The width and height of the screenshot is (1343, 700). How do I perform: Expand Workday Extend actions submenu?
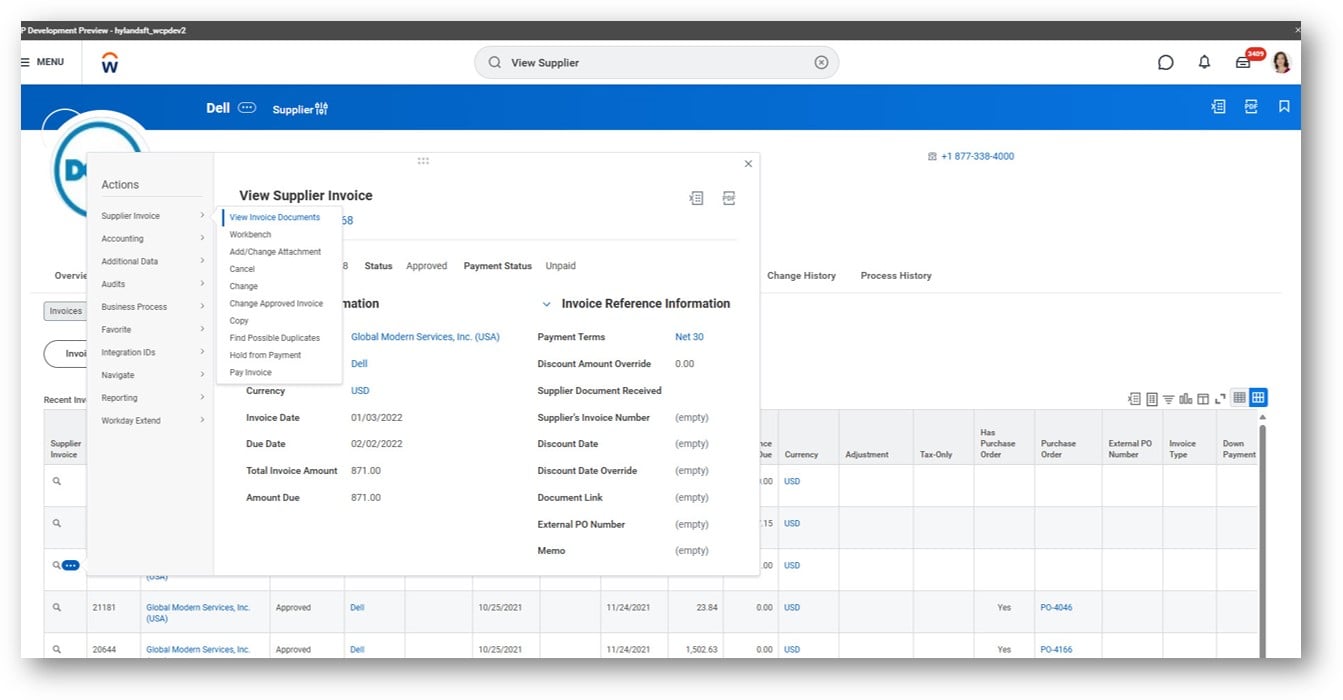pos(152,421)
